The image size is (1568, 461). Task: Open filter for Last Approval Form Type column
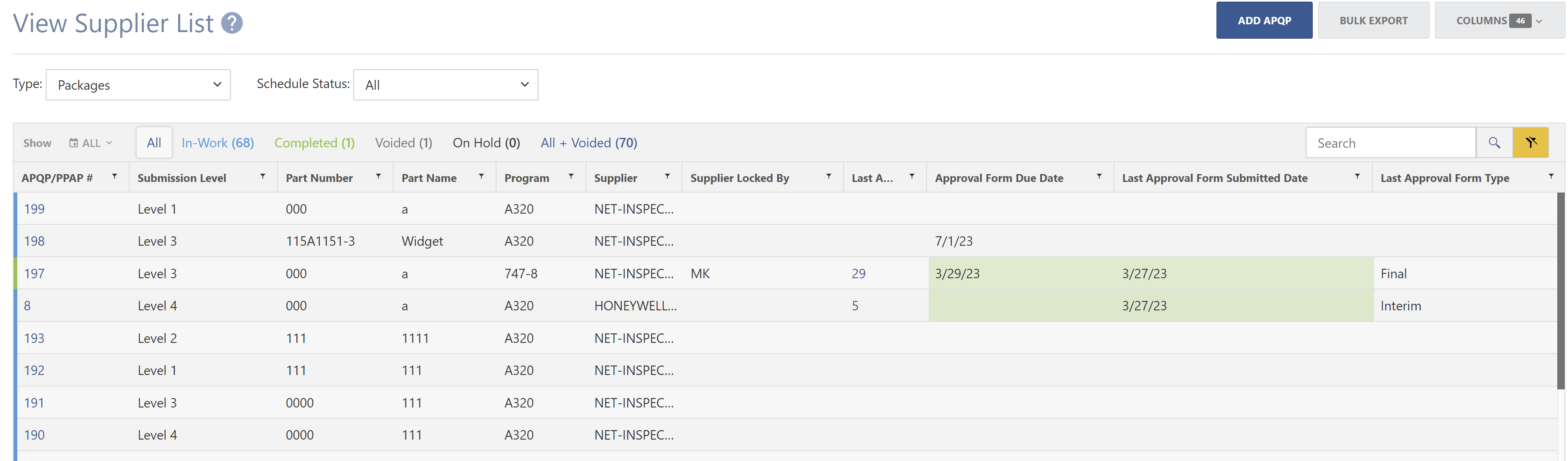pyautogui.click(x=1551, y=177)
